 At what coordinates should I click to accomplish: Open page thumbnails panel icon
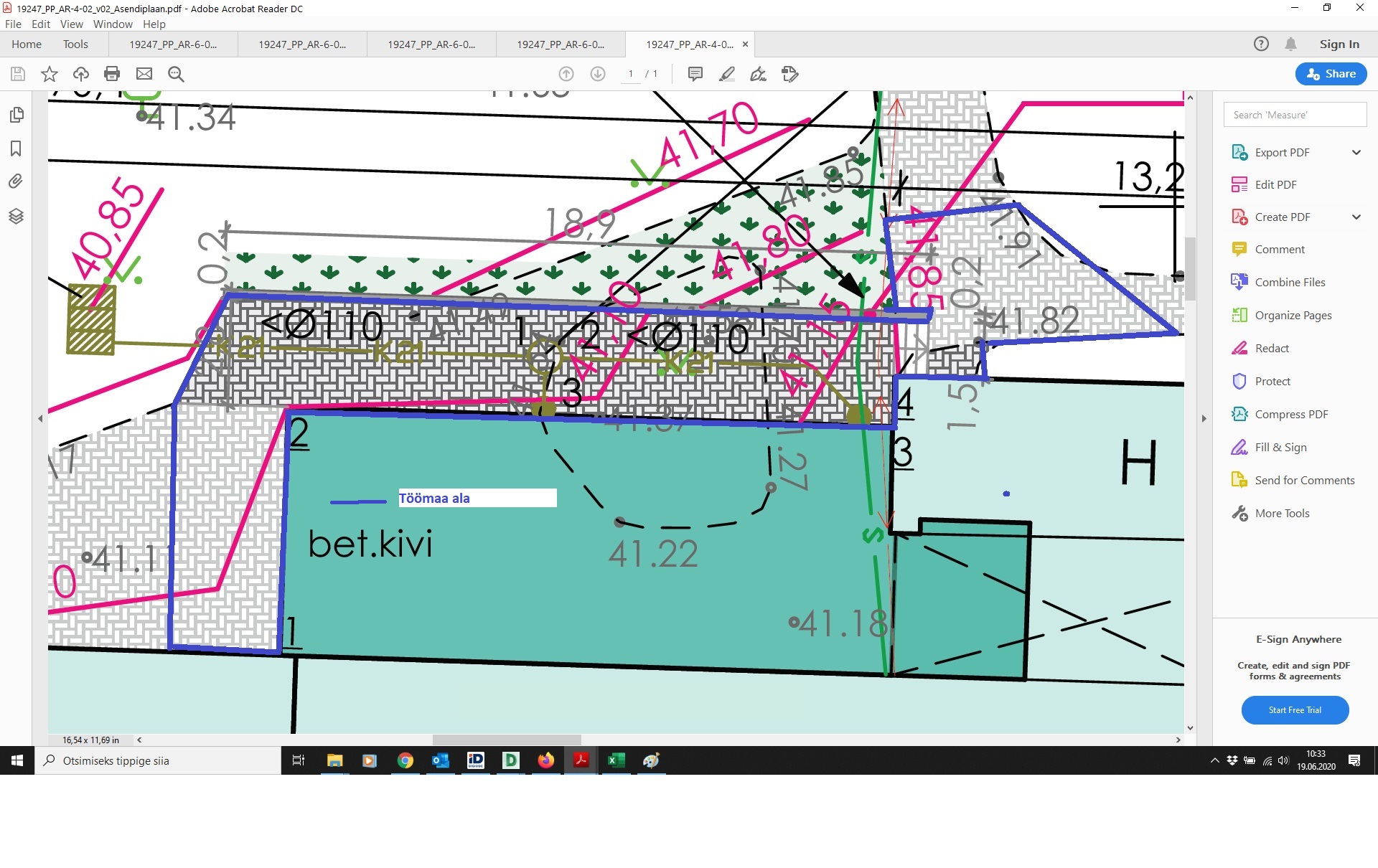click(x=16, y=115)
